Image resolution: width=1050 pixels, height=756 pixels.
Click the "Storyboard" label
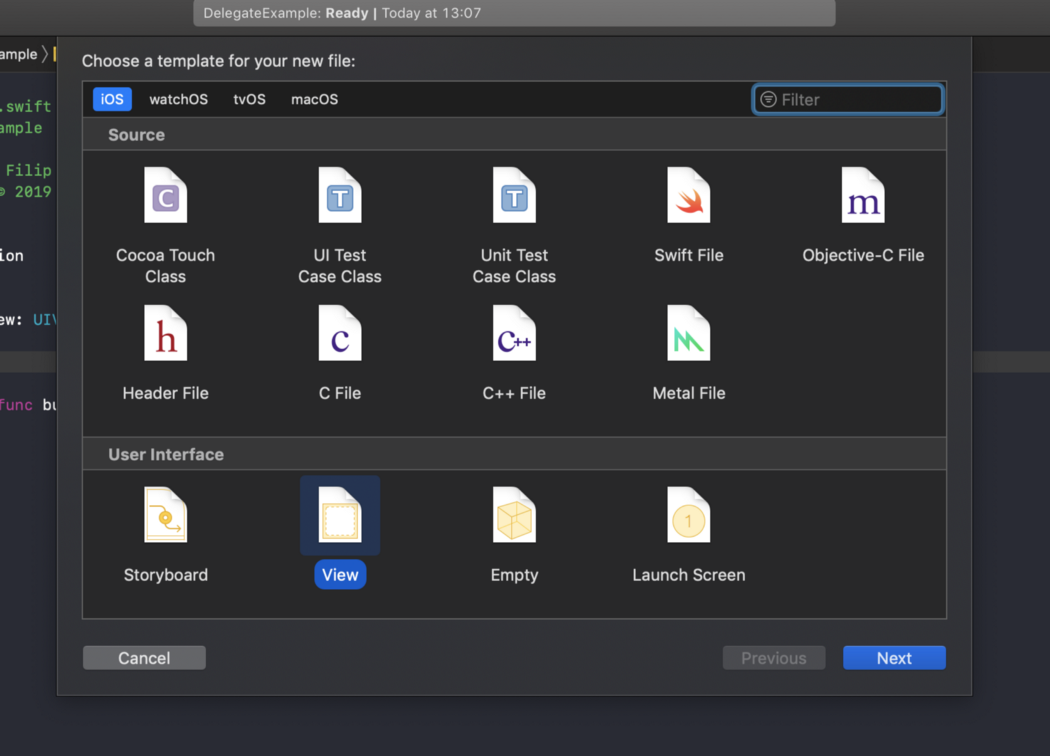coord(165,575)
